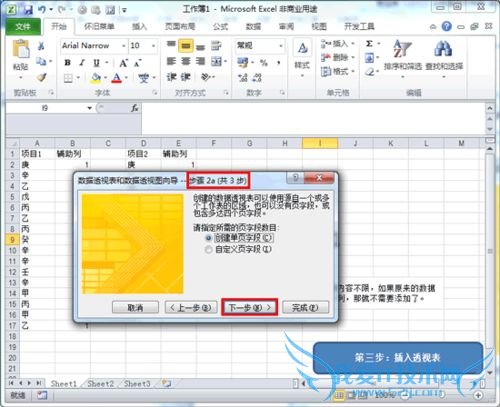Click the Wrap Text icon
The height and width of the screenshot is (407, 500).
coord(216,46)
